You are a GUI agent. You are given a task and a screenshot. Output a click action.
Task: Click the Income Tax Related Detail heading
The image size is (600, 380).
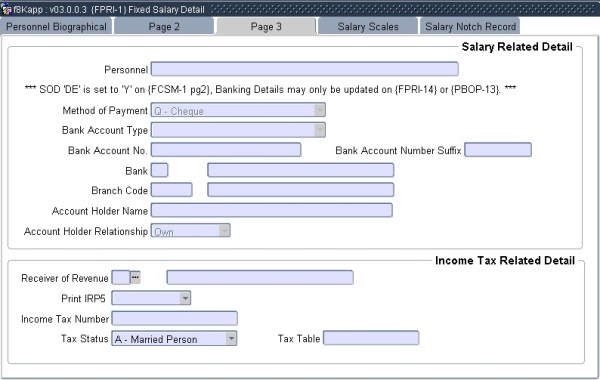pos(505,261)
